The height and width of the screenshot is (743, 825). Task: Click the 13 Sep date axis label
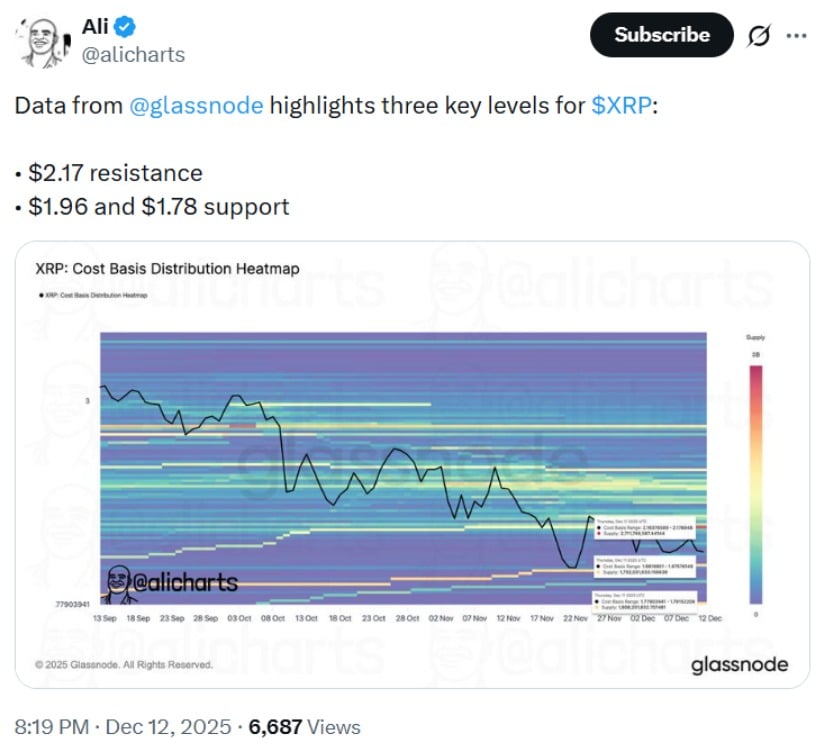(x=103, y=619)
